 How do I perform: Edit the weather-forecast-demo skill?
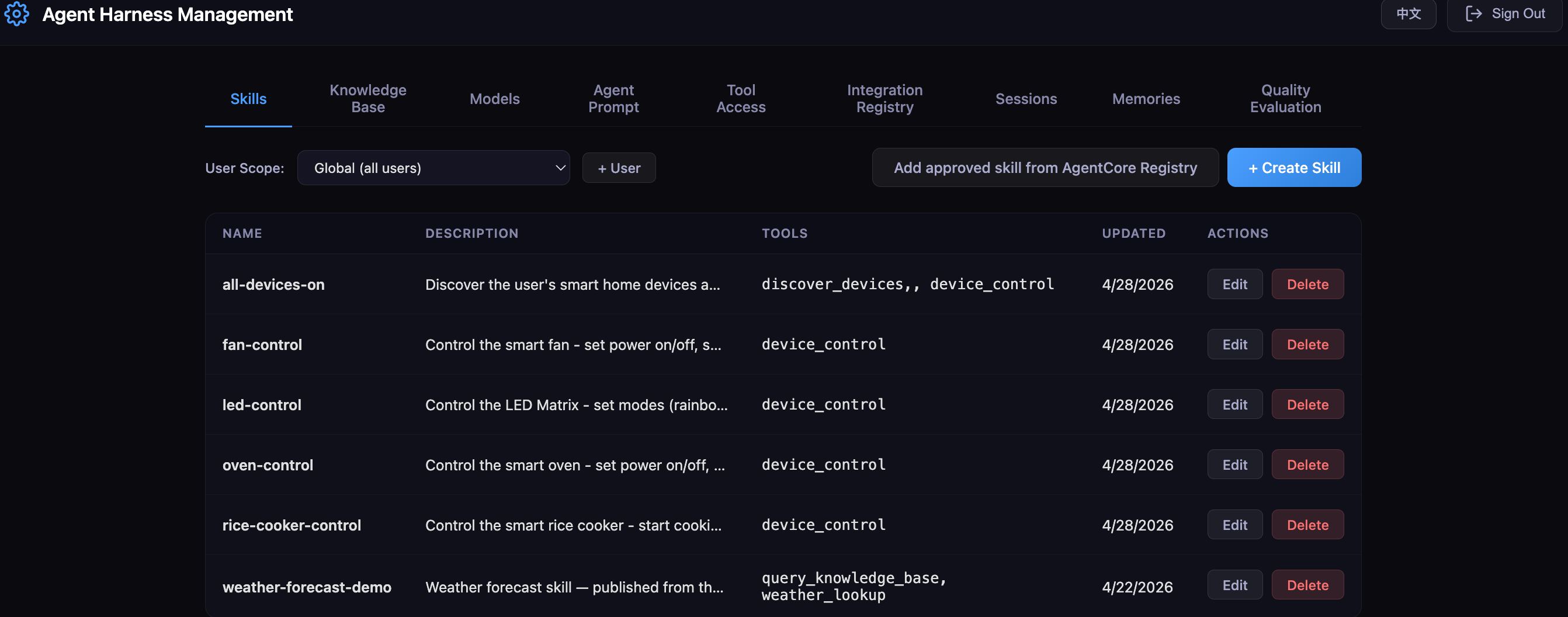[x=1234, y=585]
